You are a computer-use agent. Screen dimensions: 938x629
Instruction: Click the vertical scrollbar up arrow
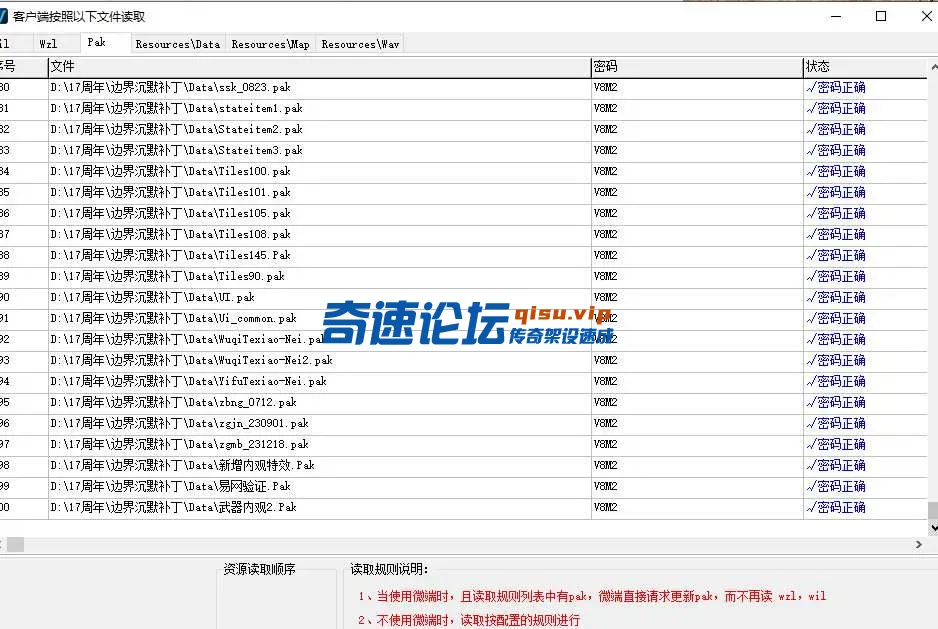(933, 66)
